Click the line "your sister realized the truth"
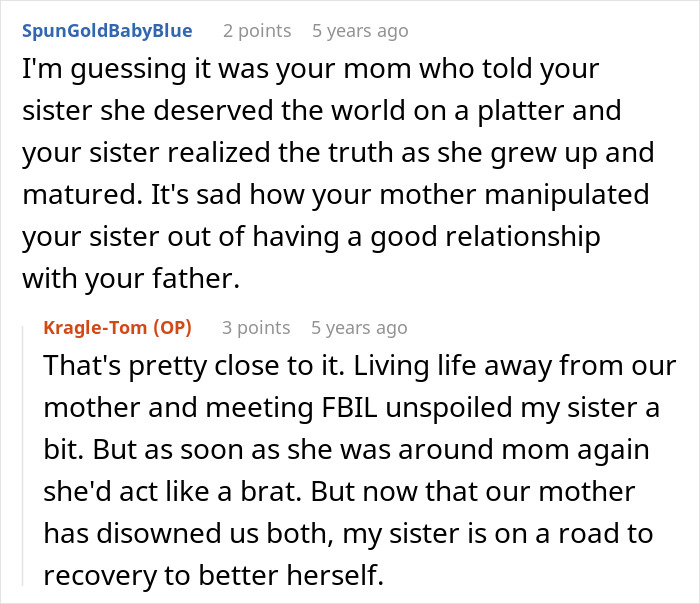The width and height of the screenshot is (700, 604). pos(338,153)
